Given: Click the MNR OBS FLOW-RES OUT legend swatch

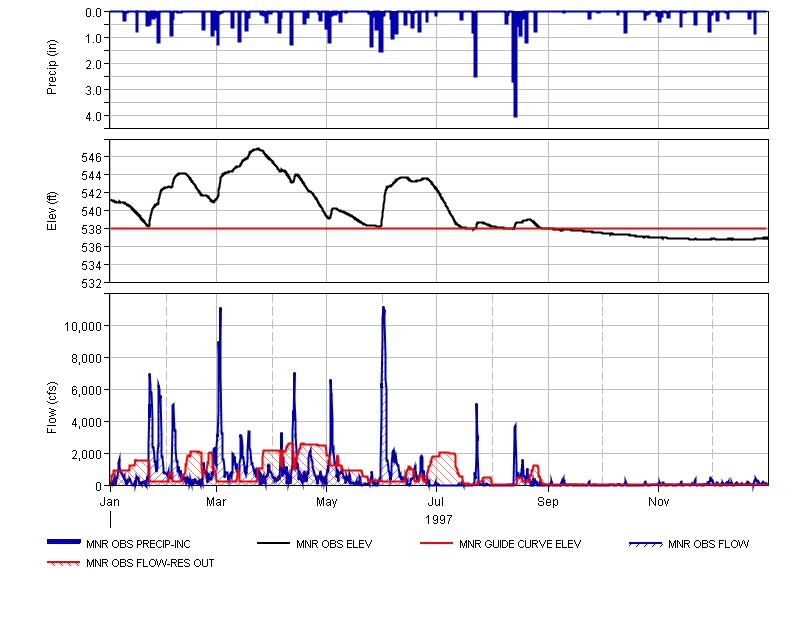Looking at the screenshot, I should pos(65,563).
